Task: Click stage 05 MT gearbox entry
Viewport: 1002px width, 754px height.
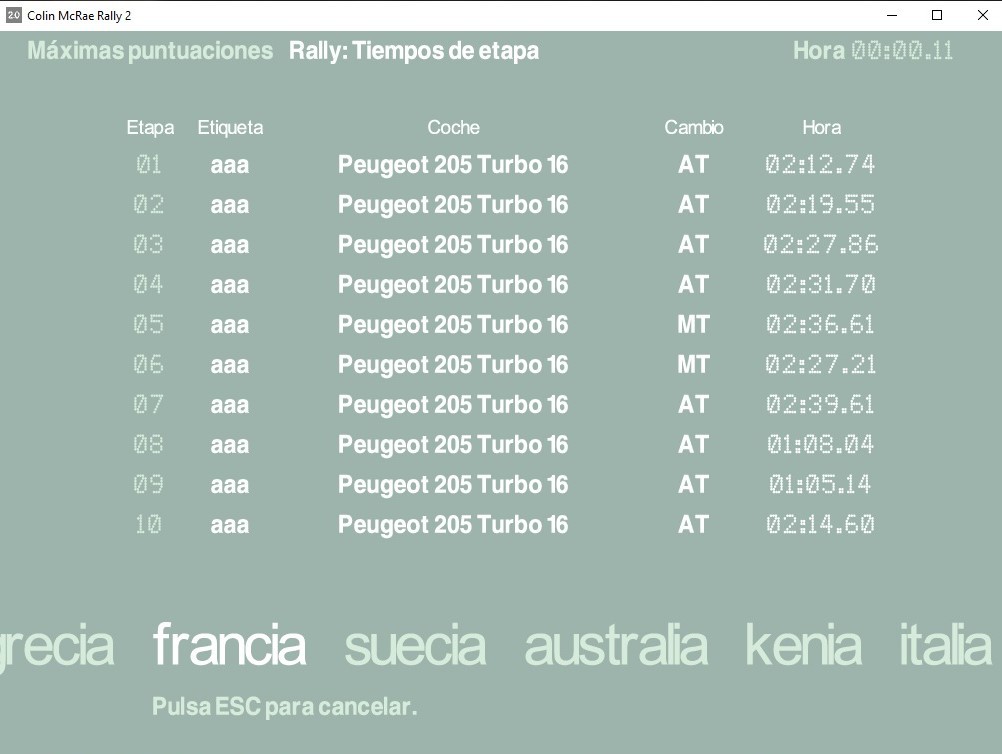Action: click(x=693, y=324)
